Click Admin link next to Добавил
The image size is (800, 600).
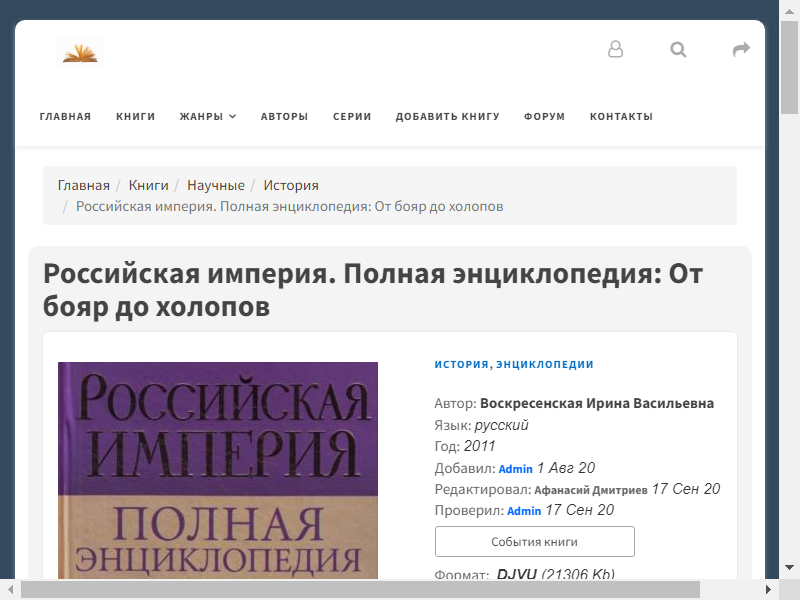pyautogui.click(x=515, y=469)
